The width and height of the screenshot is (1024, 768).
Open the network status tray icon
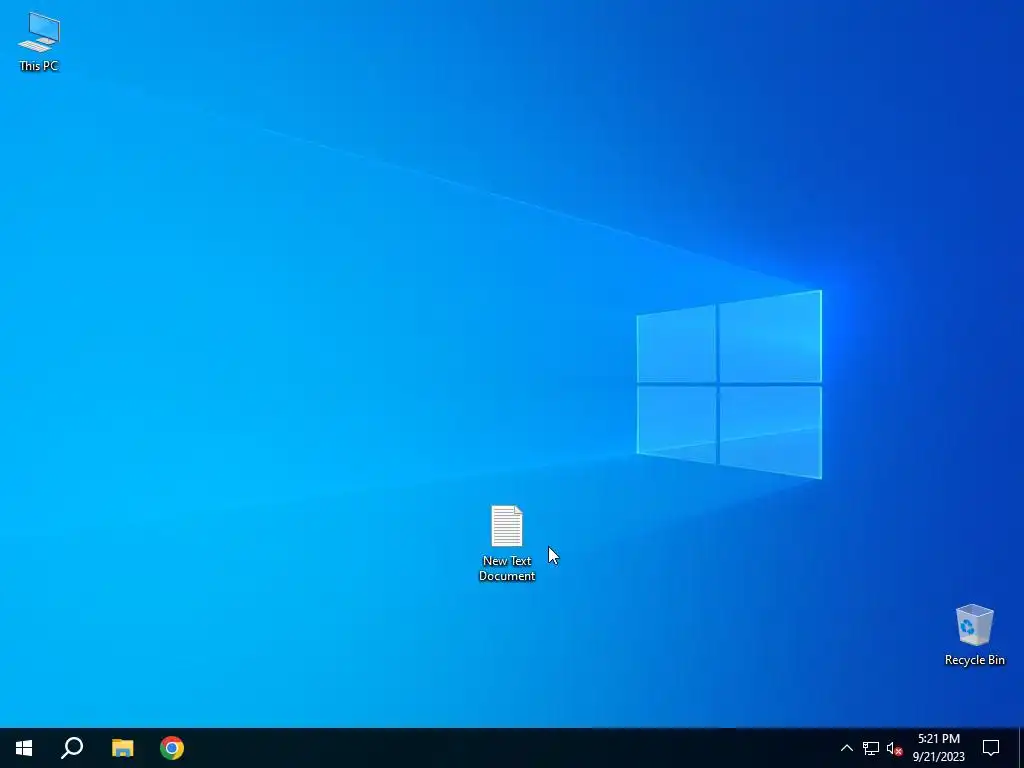[x=871, y=748]
